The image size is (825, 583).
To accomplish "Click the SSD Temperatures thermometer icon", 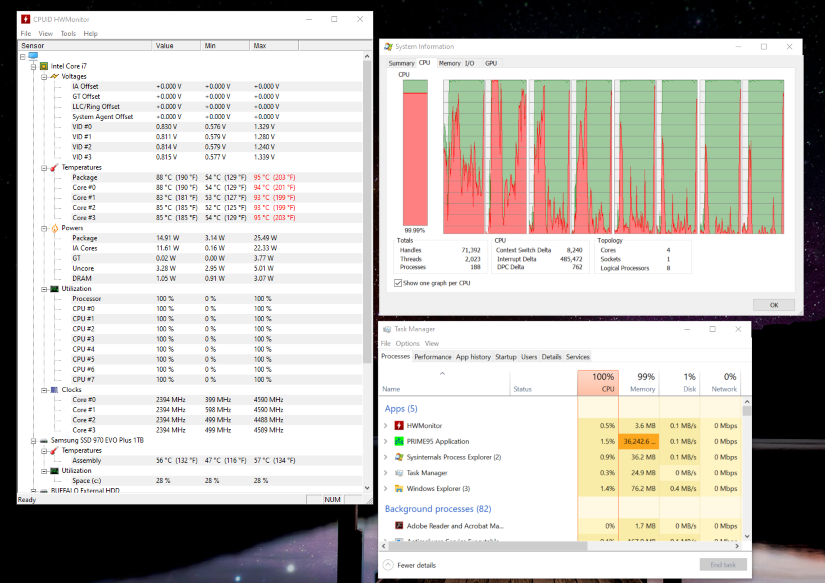I will tap(54, 451).
